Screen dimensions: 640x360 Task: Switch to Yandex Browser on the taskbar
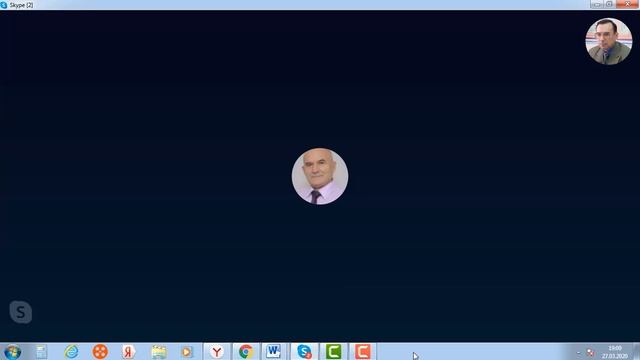pyautogui.click(x=217, y=351)
